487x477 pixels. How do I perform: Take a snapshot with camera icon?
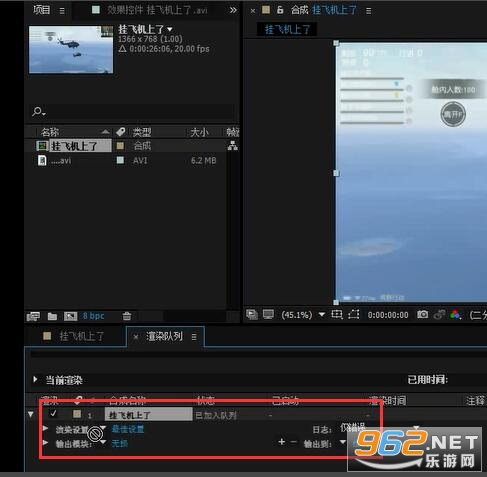click(x=422, y=314)
